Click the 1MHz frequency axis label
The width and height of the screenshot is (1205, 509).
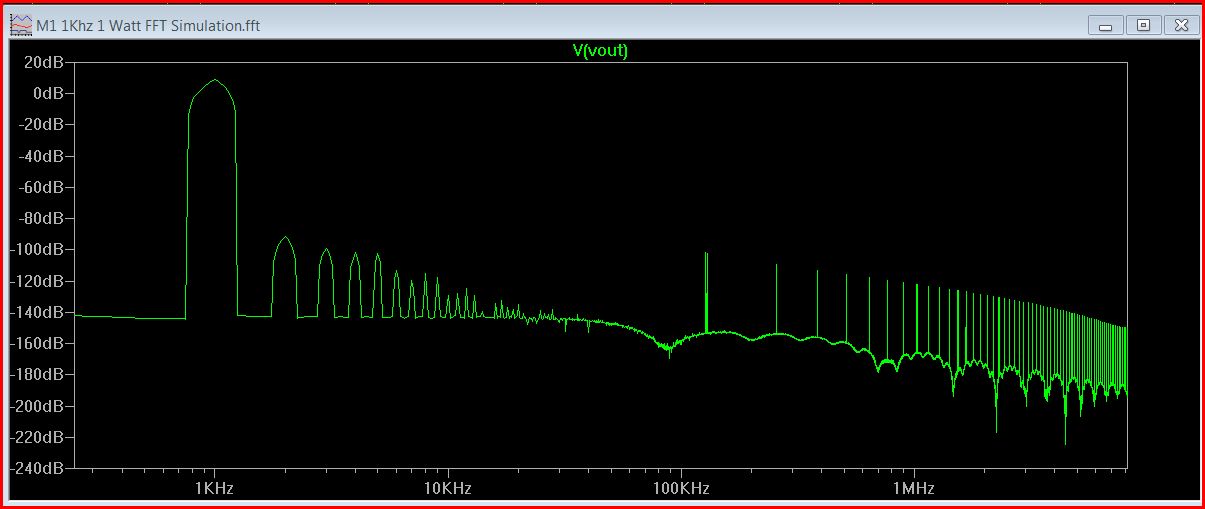pyautogui.click(x=914, y=488)
